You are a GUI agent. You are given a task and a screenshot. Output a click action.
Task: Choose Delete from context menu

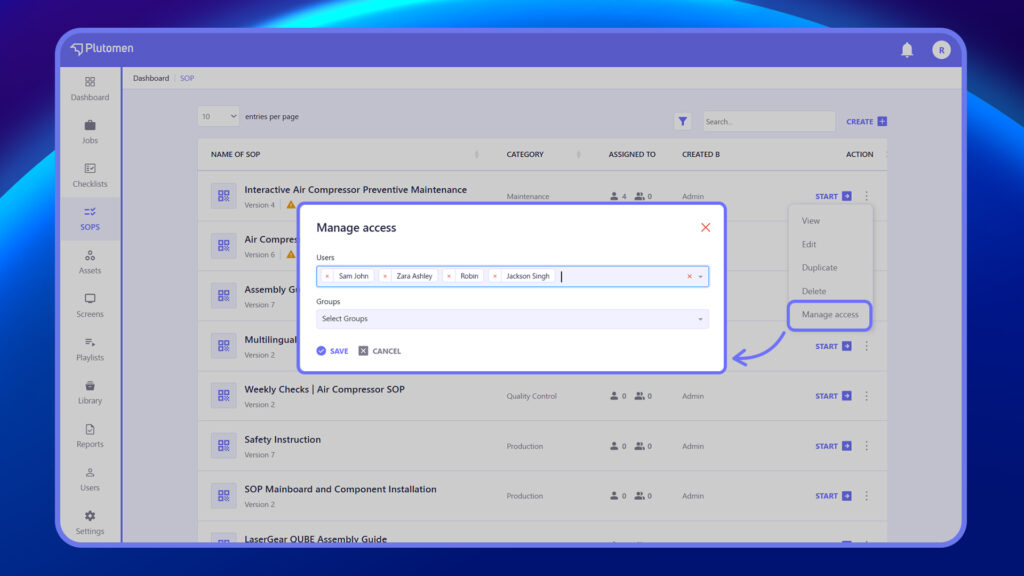pos(814,291)
